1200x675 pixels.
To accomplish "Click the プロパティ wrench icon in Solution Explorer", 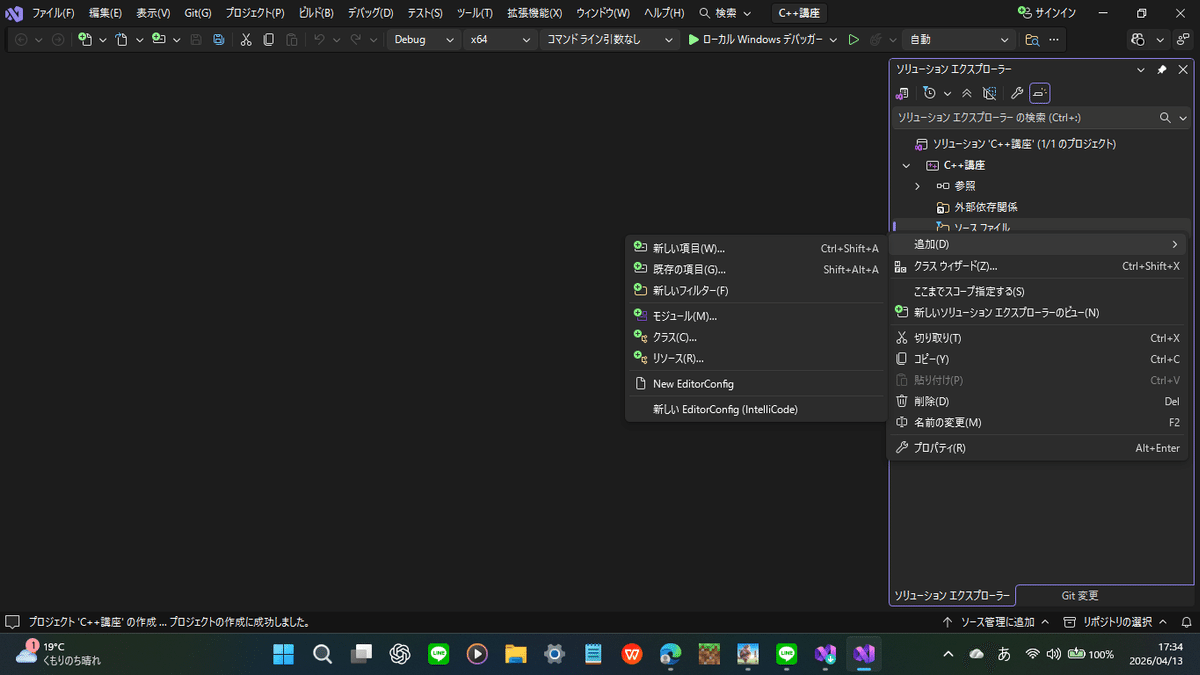I will coord(1016,92).
